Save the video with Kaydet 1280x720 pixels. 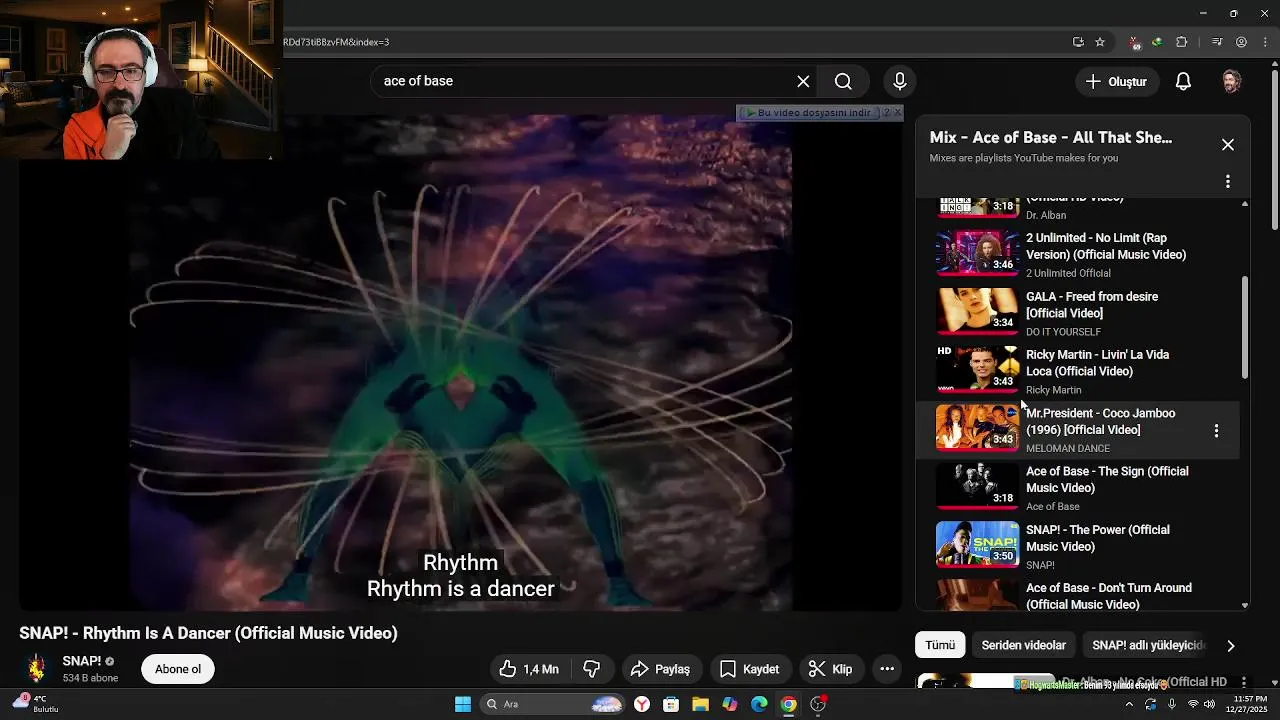[749, 669]
